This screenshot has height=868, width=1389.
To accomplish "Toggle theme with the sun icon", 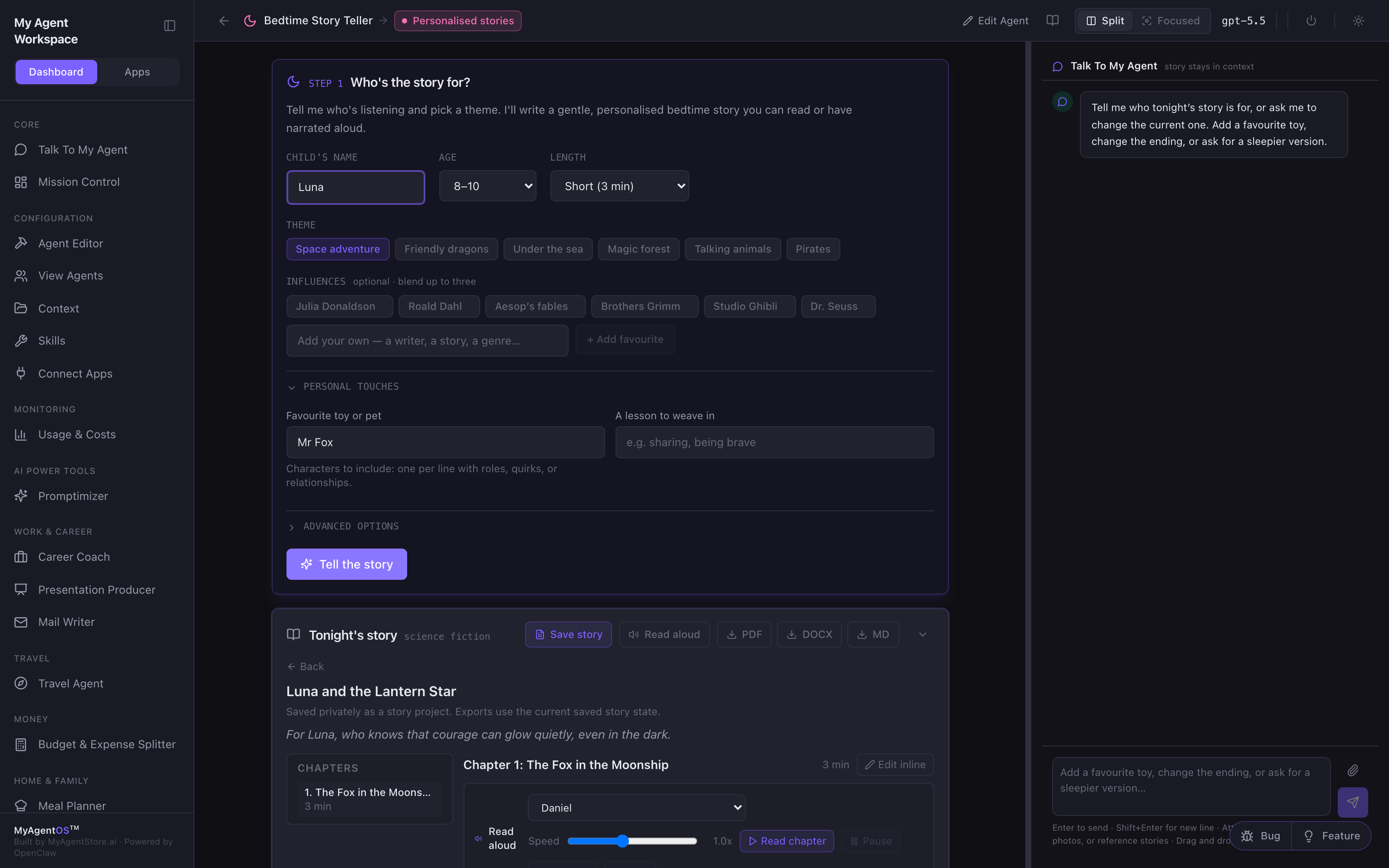I will (x=1358, y=21).
